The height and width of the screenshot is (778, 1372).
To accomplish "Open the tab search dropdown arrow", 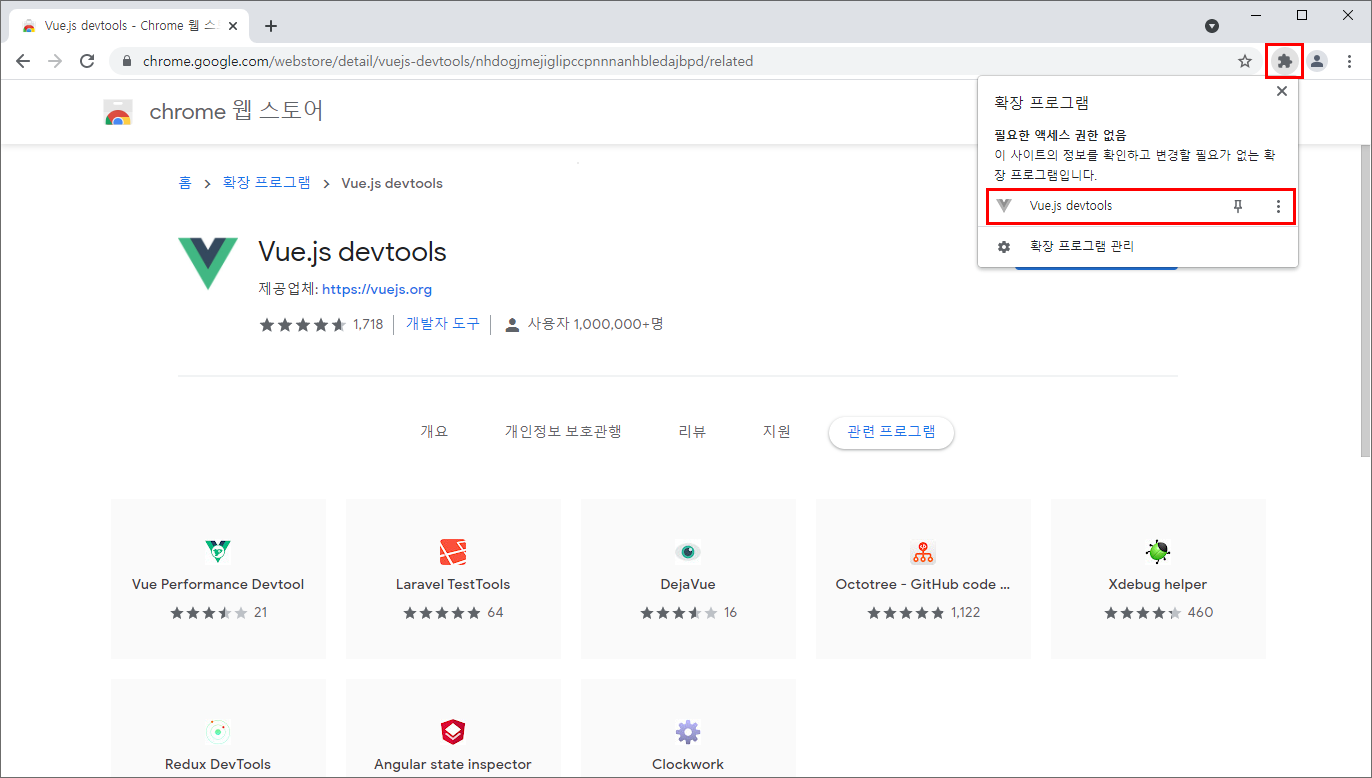I will tap(1212, 26).
